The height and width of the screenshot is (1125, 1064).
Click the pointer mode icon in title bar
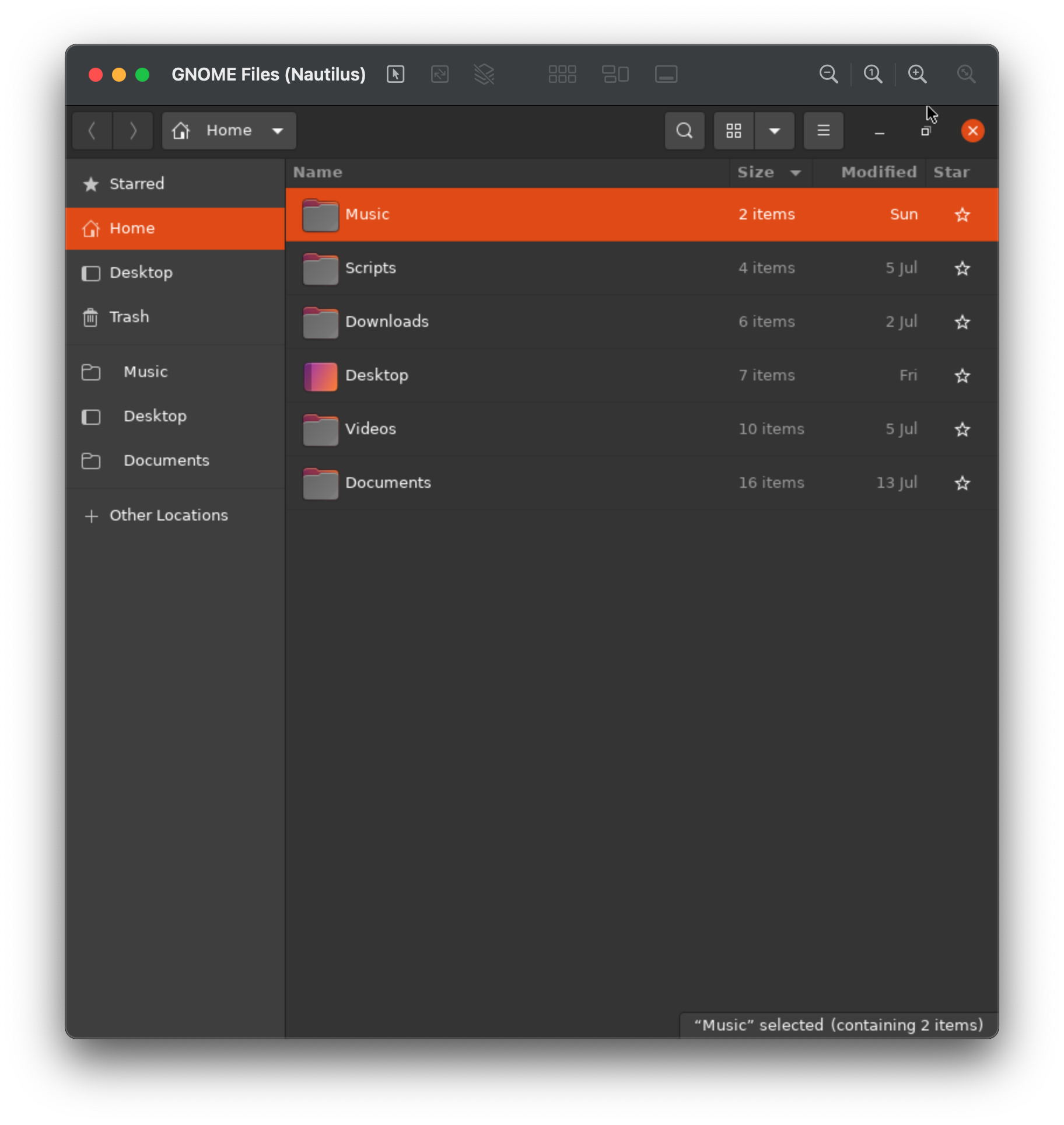click(395, 74)
